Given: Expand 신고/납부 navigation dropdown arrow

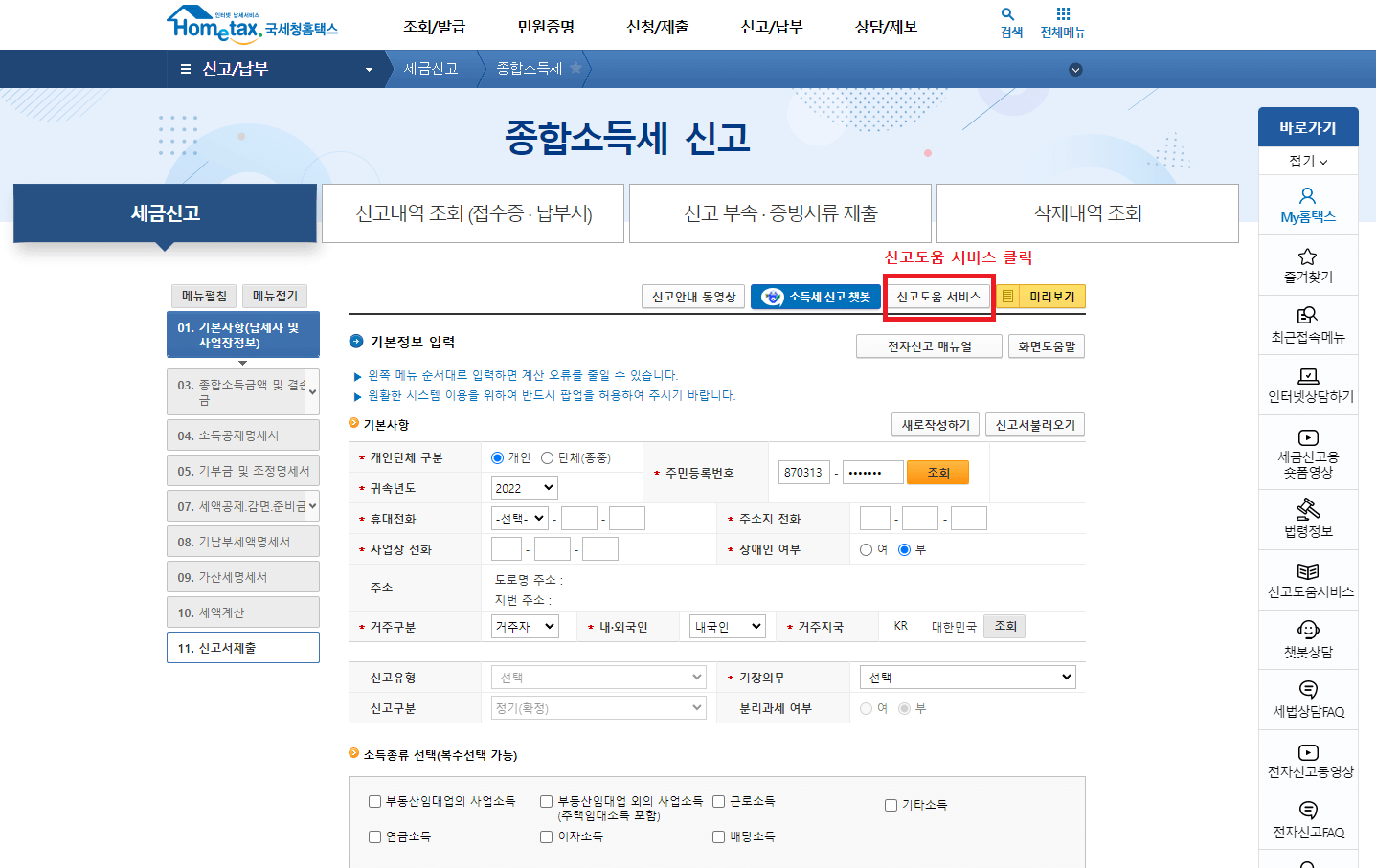Looking at the screenshot, I should coord(369,70).
